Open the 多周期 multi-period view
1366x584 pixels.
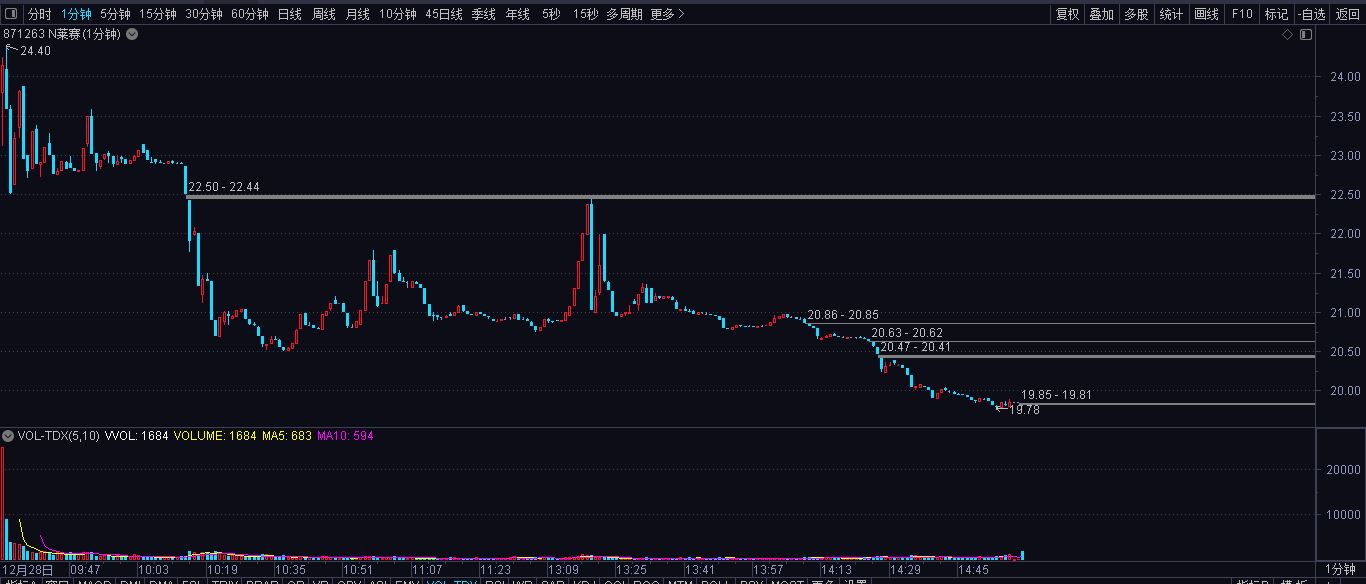624,14
